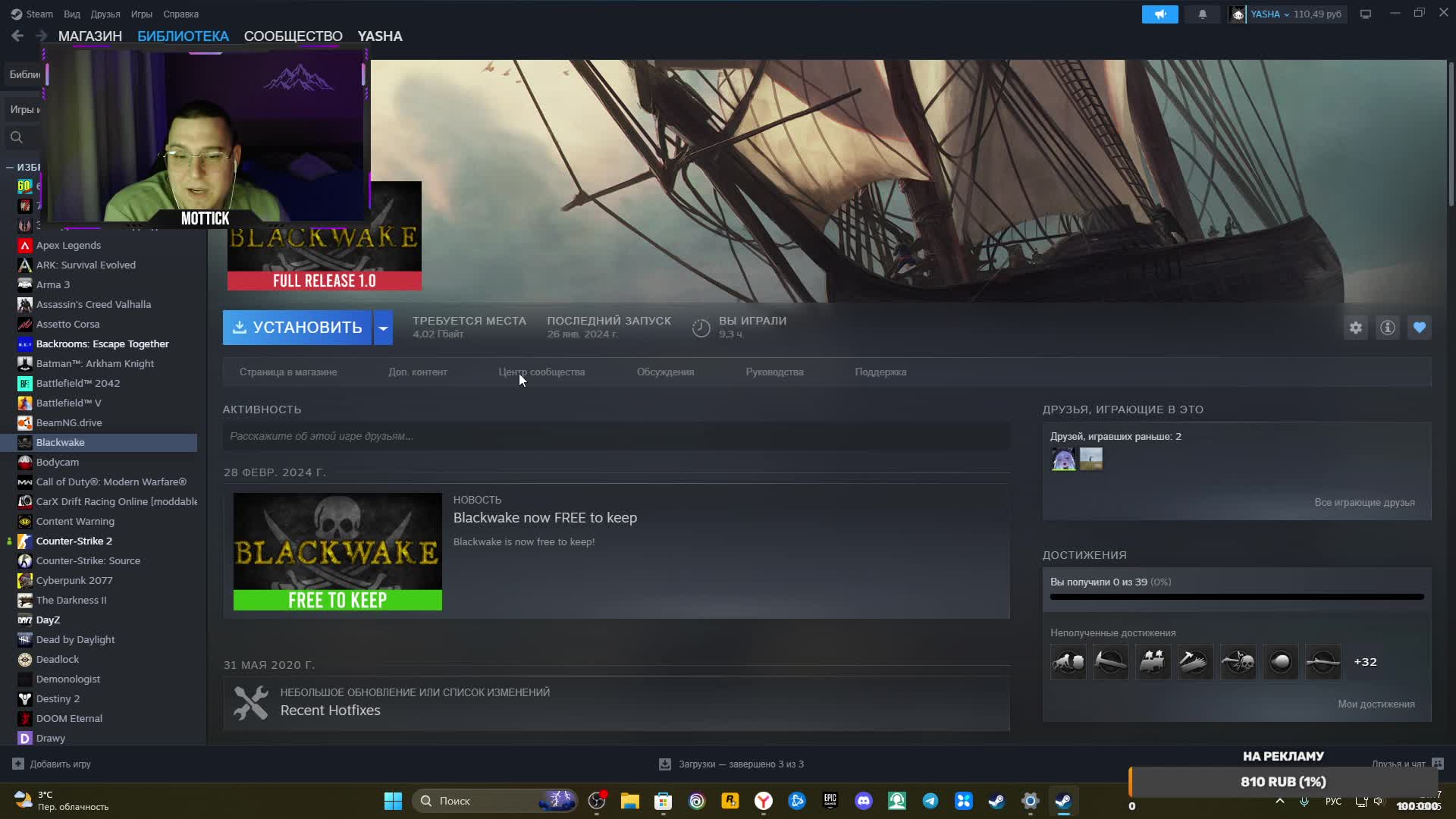Open Доп. контент link
The width and height of the screenshot is (1456, 819).
418,372
